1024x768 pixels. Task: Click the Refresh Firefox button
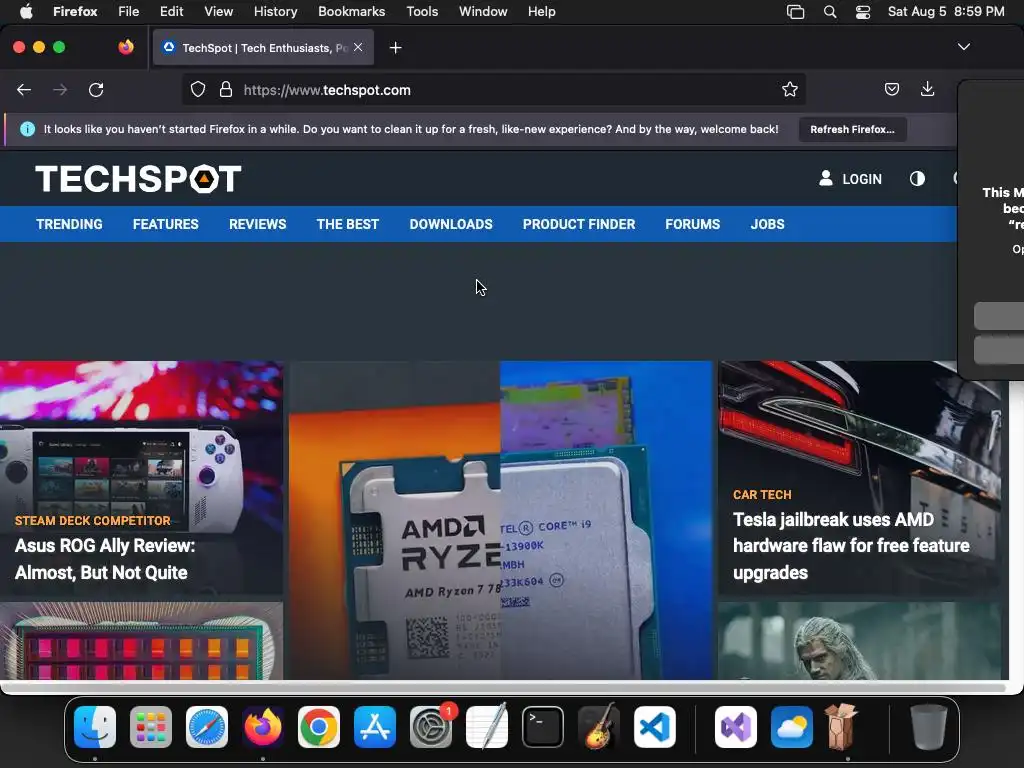(x=852, y=129)
